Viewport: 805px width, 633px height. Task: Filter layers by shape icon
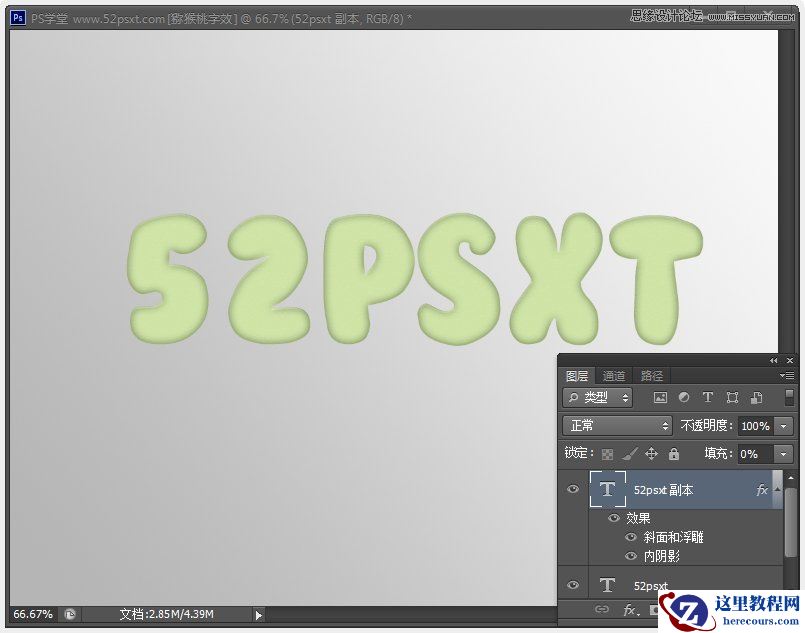732,397
